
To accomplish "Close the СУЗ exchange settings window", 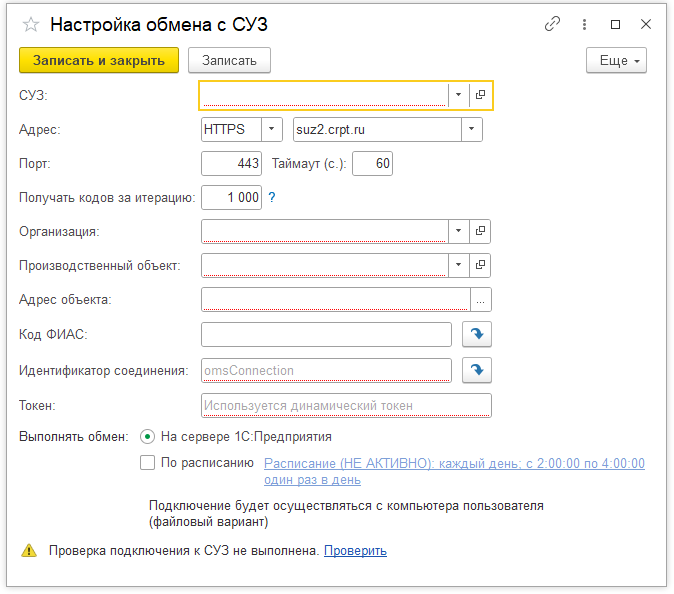I will [646, 24].
